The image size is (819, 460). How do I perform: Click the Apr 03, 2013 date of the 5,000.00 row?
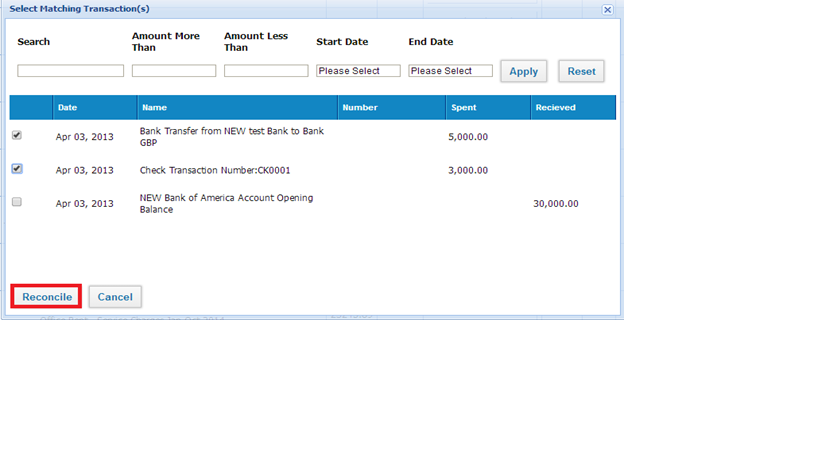point(85,137)
